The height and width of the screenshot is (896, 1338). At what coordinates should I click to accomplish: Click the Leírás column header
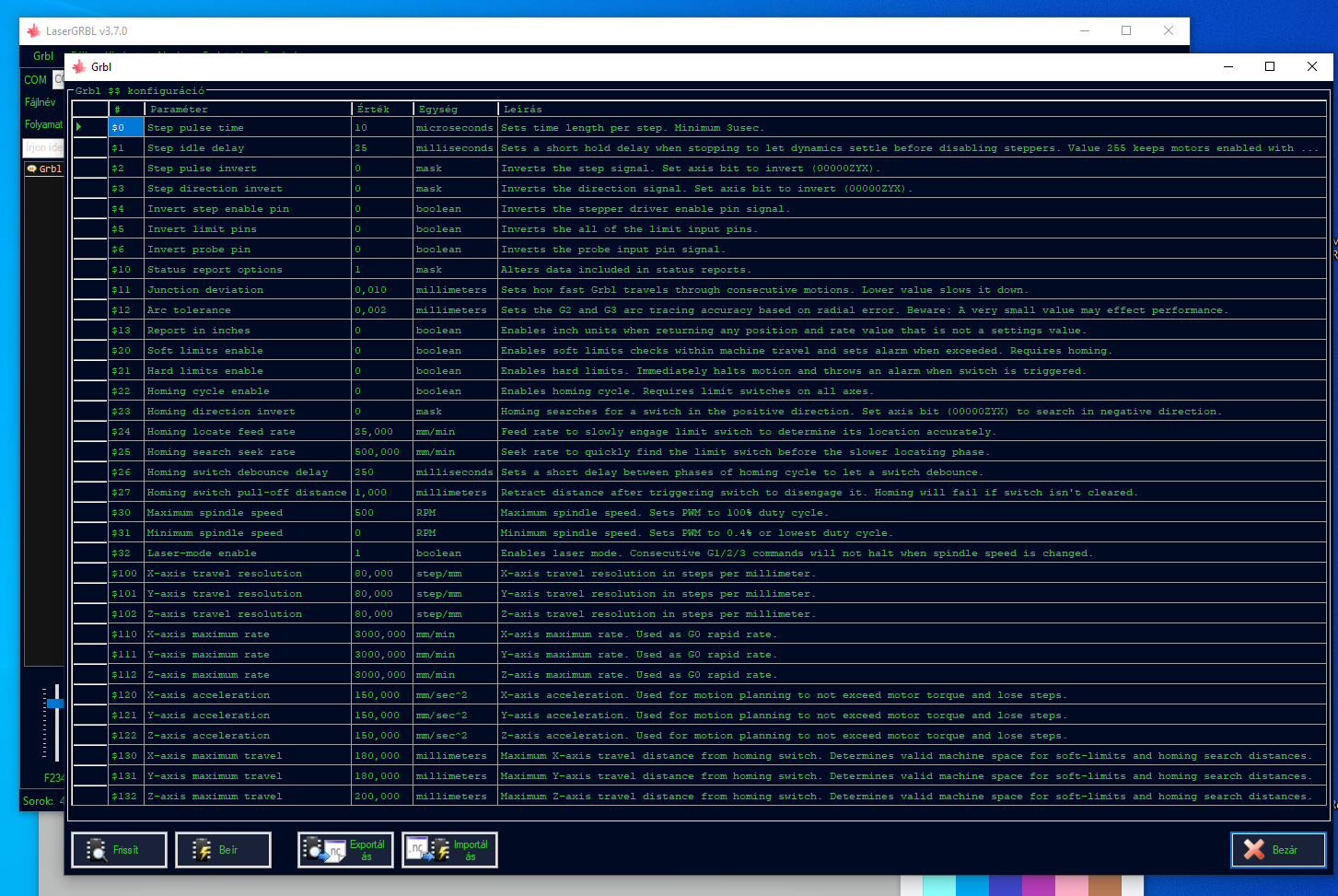tap(913, 110)
